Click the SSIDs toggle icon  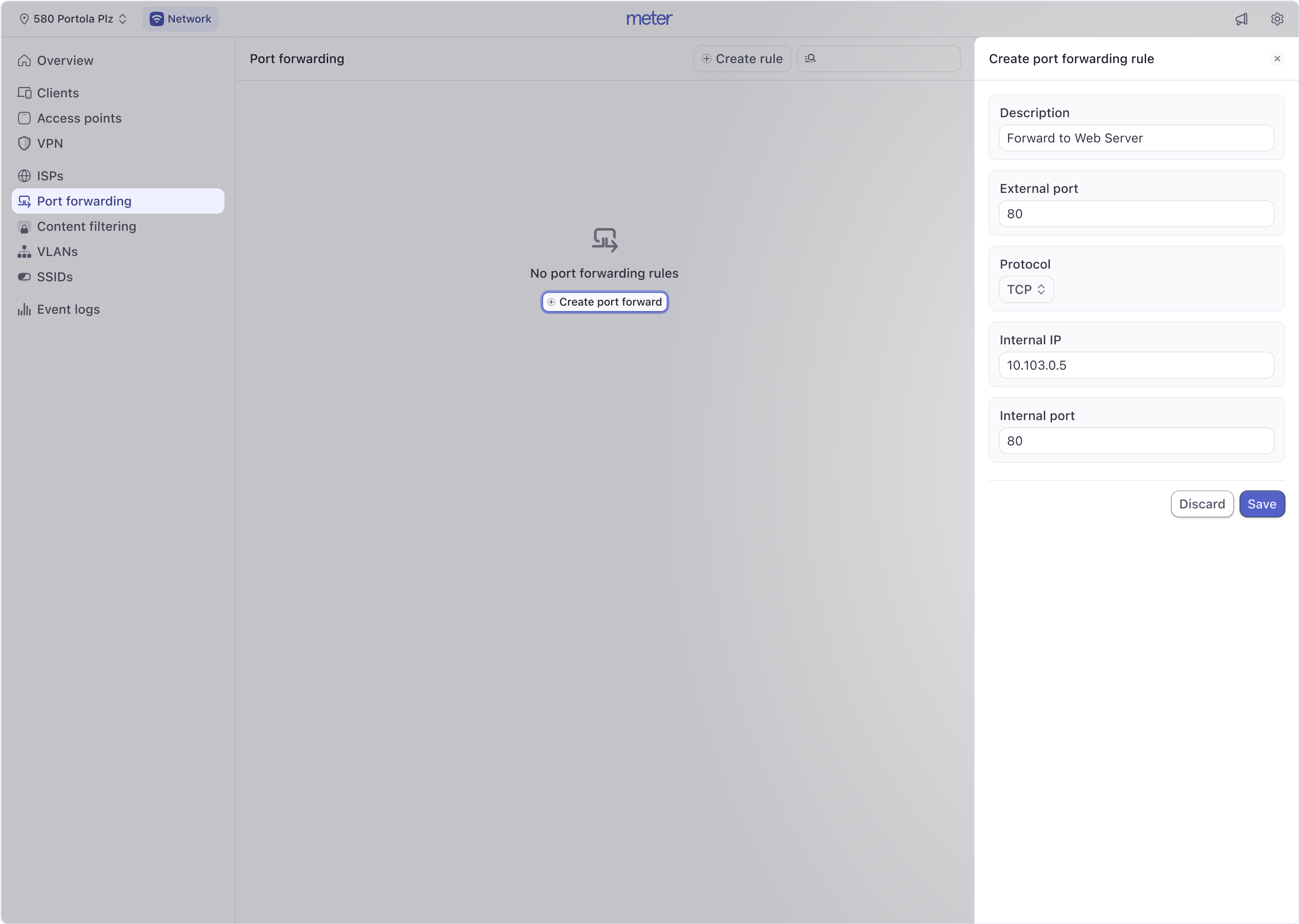(x=24, y=277)
